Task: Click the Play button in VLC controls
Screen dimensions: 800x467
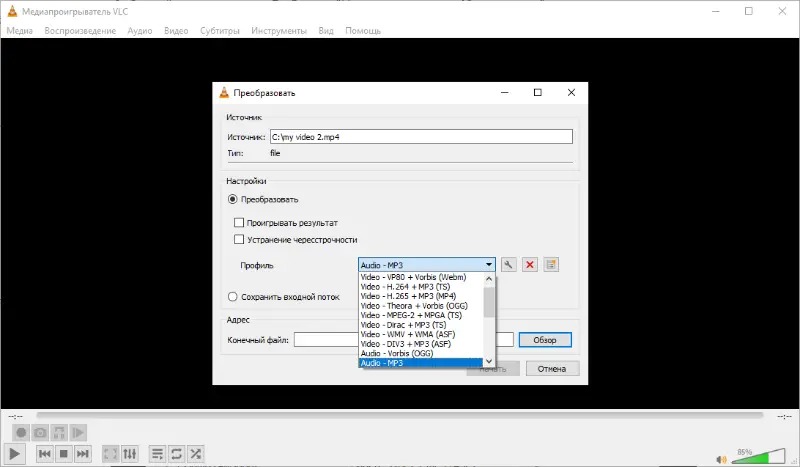Action: click(14, 453)
